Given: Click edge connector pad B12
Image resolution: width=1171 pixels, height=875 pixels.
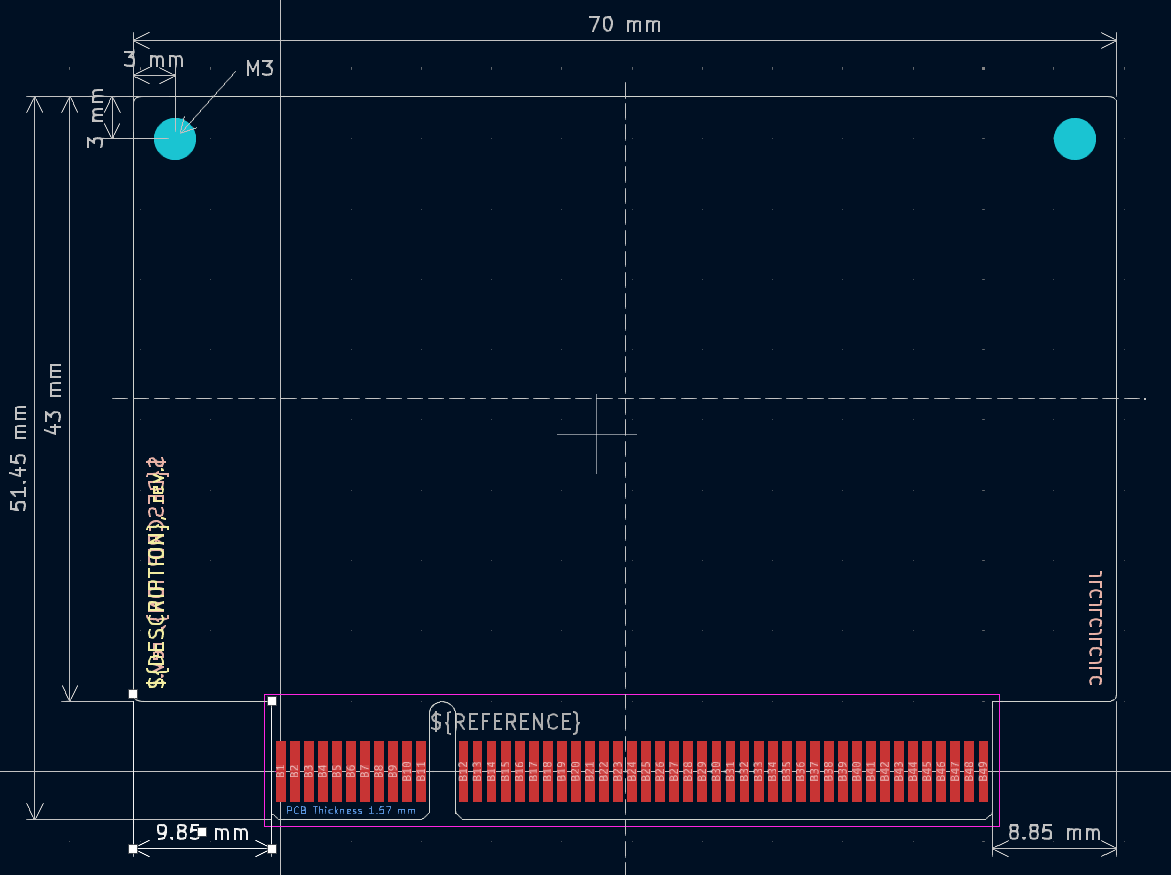Looking at the screenshot, I should click(x=463, y=771).
